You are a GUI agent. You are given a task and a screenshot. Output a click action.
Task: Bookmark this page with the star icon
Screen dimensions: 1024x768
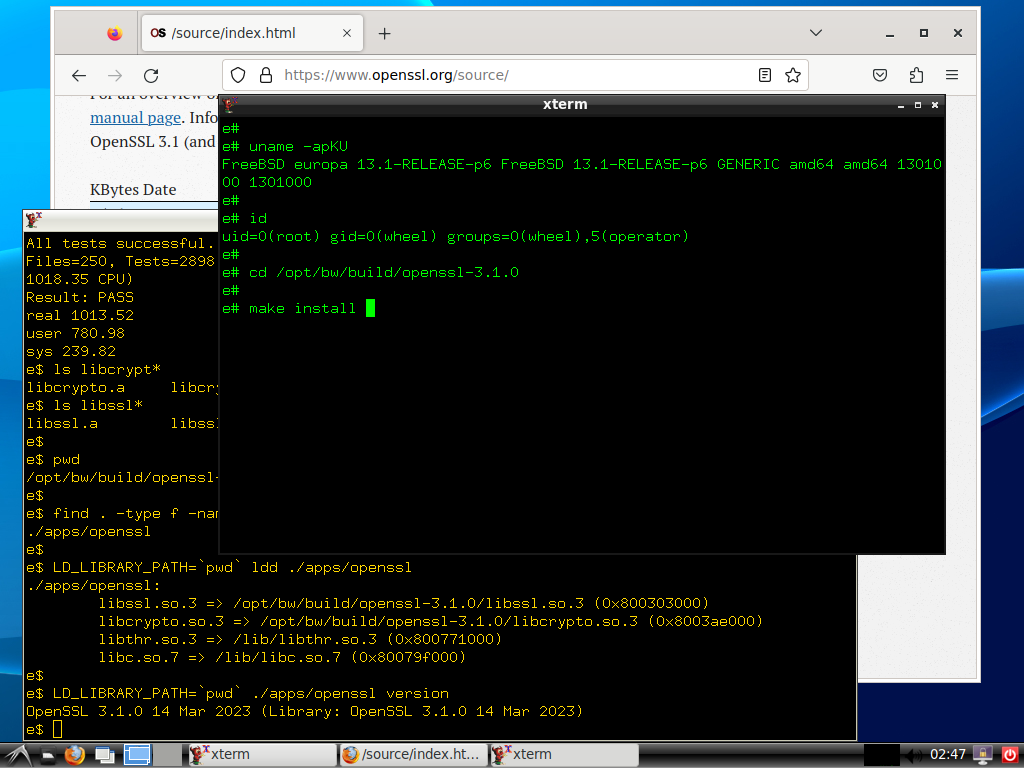(793, 75)
